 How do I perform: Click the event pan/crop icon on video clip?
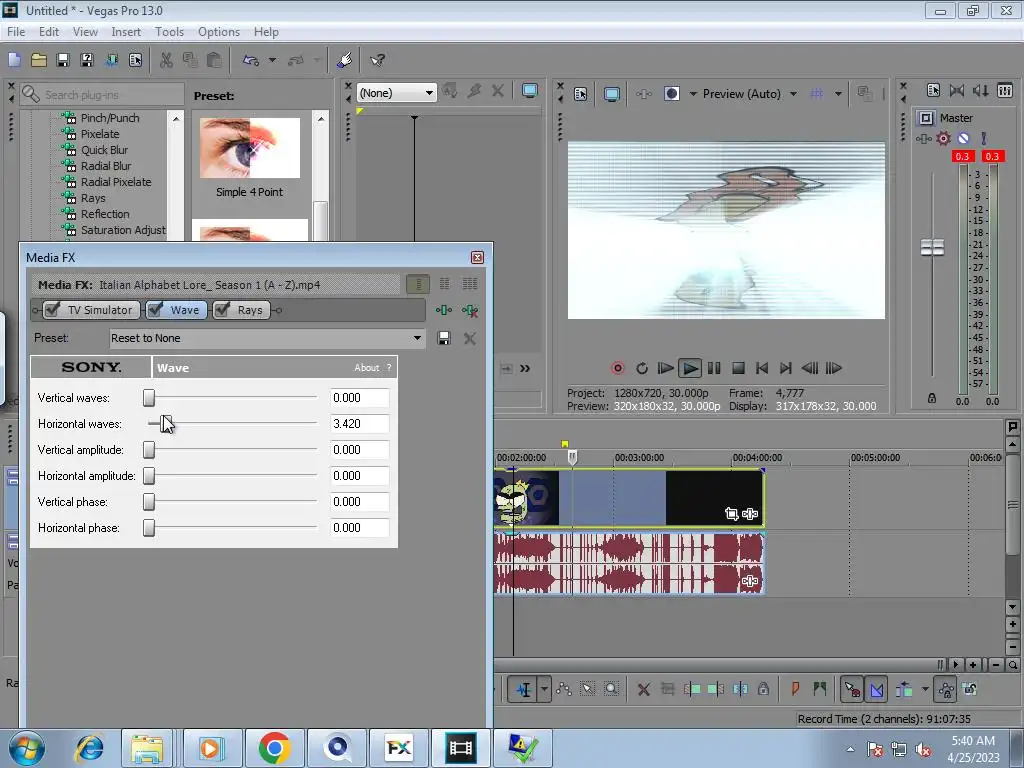click(731, 514)
